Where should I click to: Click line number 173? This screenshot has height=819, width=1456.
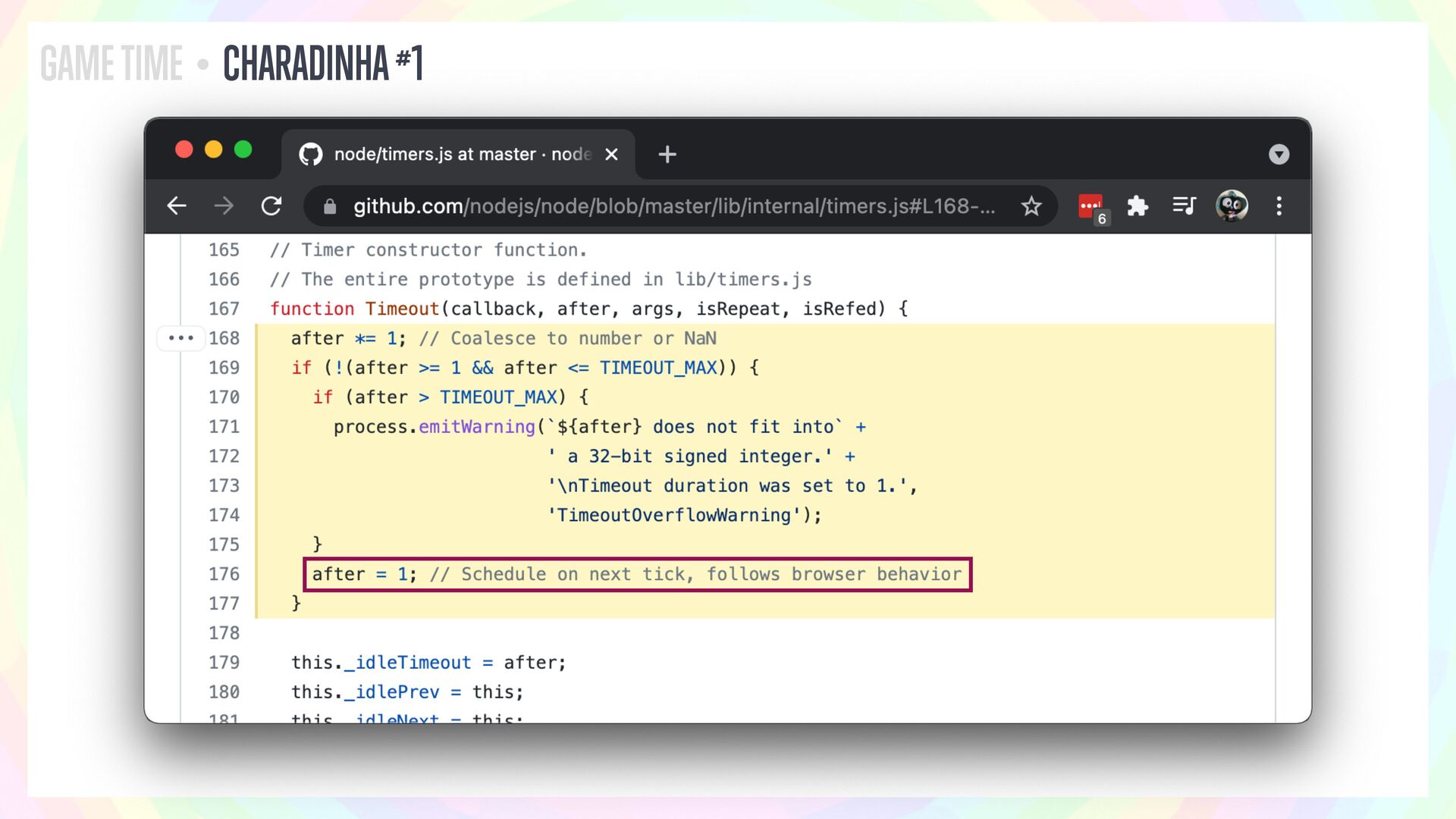(224, 485)
